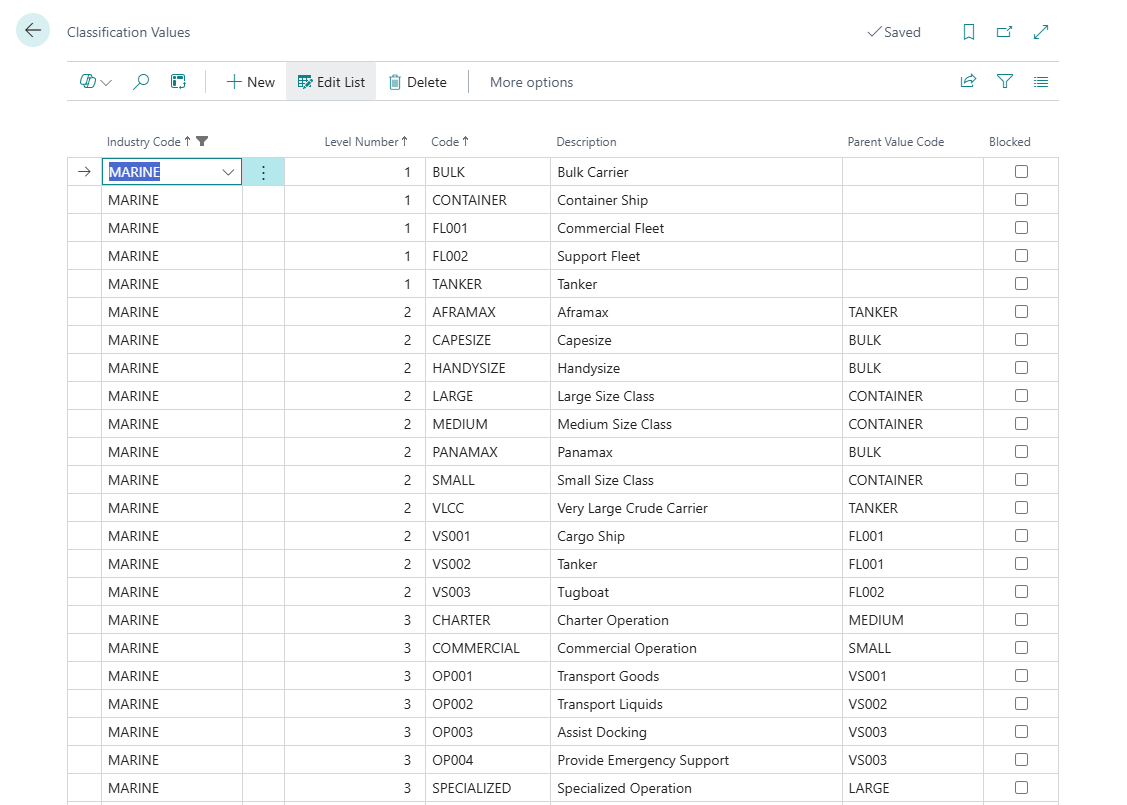Enable Blocked on the SPECIALIZED row

(1021, 788)
